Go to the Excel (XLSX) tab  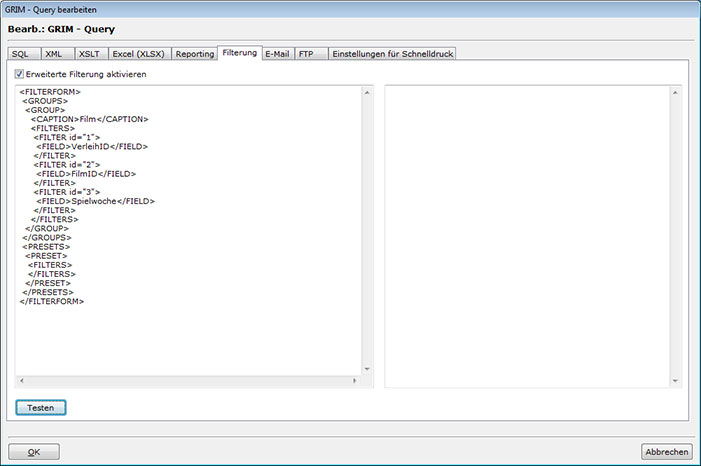[x=138, y=53]
